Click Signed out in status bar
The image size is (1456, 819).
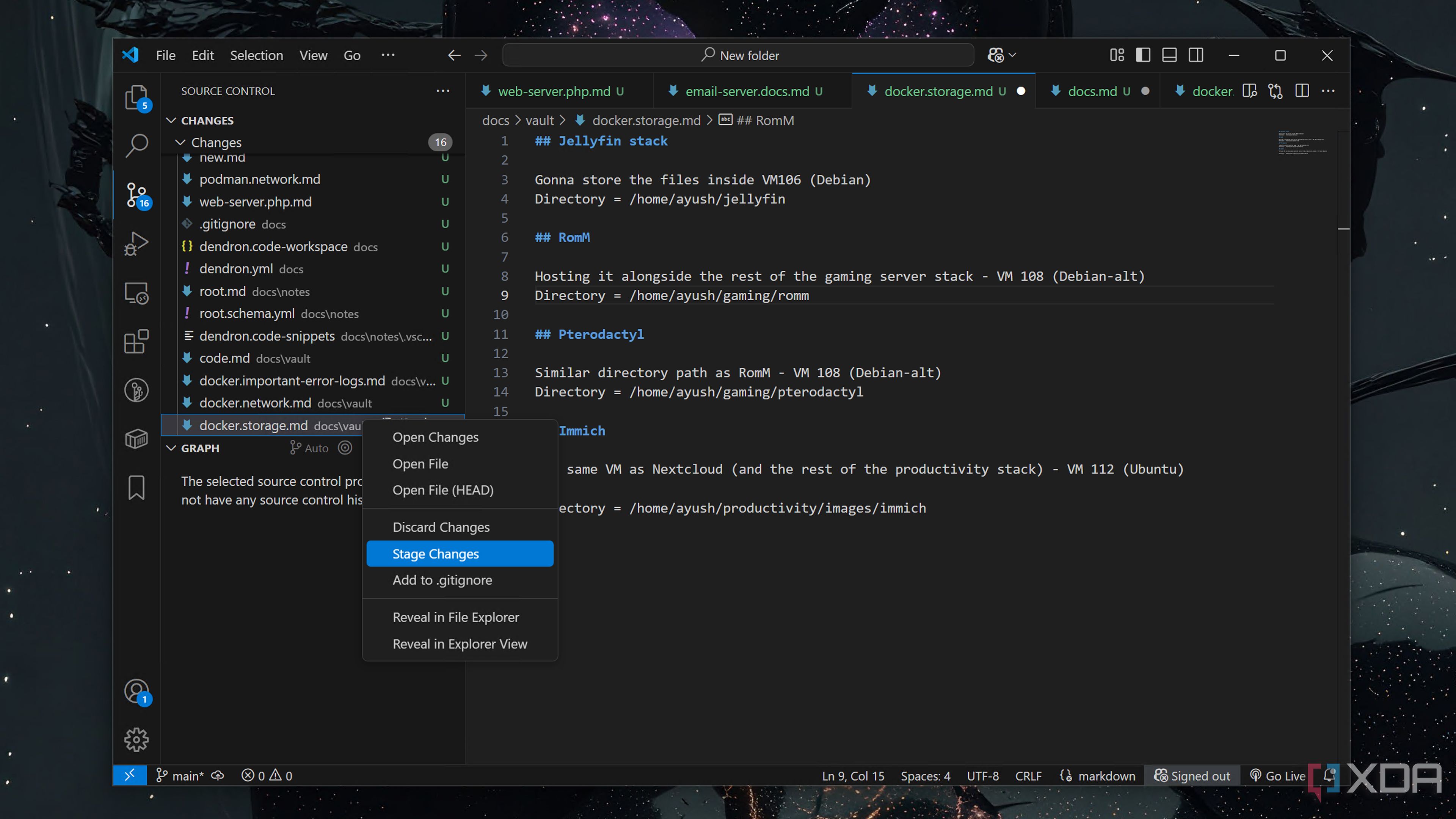click(1192, 775)
